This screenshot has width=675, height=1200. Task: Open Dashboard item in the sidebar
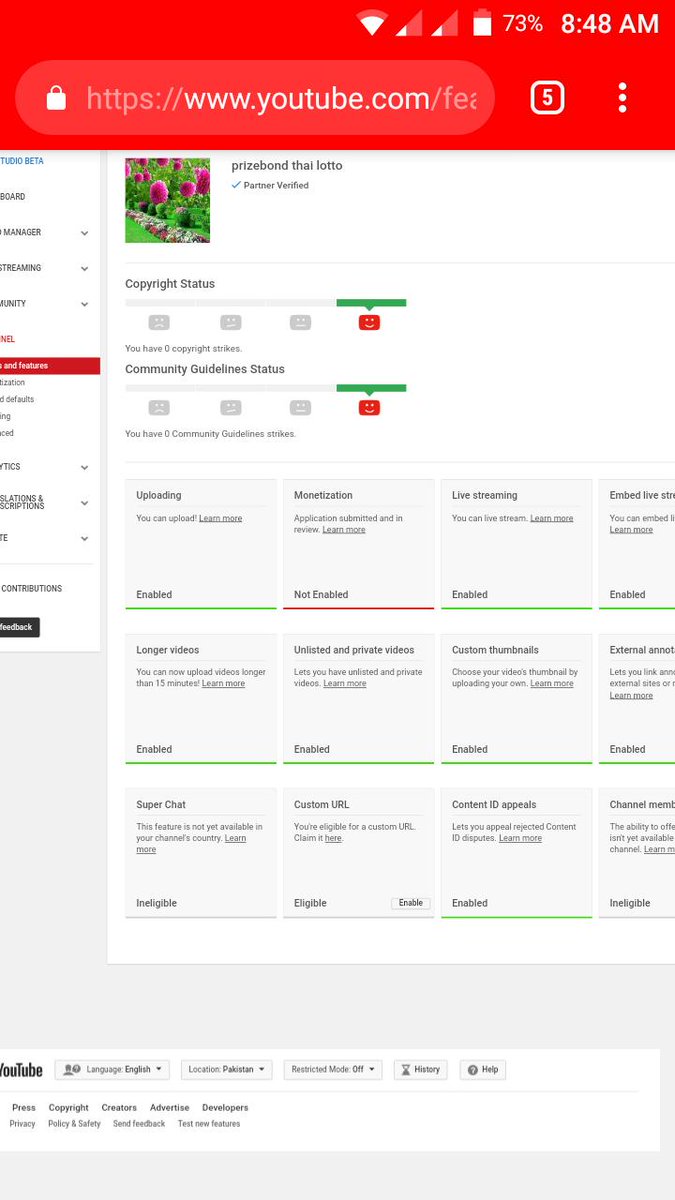point(13,197)
